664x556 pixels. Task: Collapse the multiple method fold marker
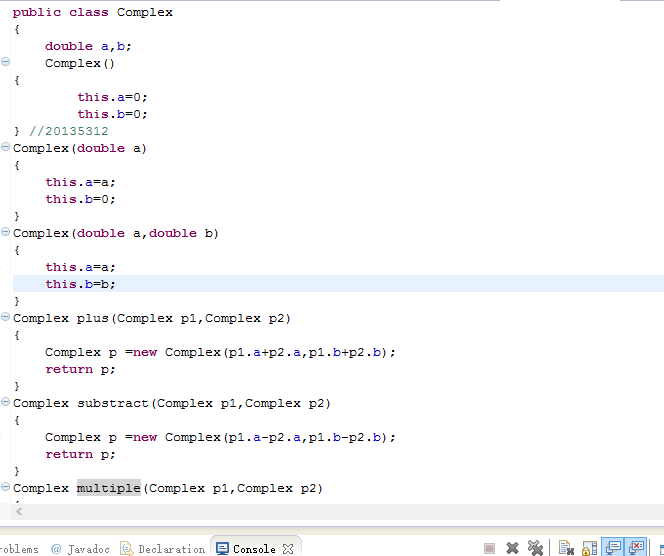(5, 487)
